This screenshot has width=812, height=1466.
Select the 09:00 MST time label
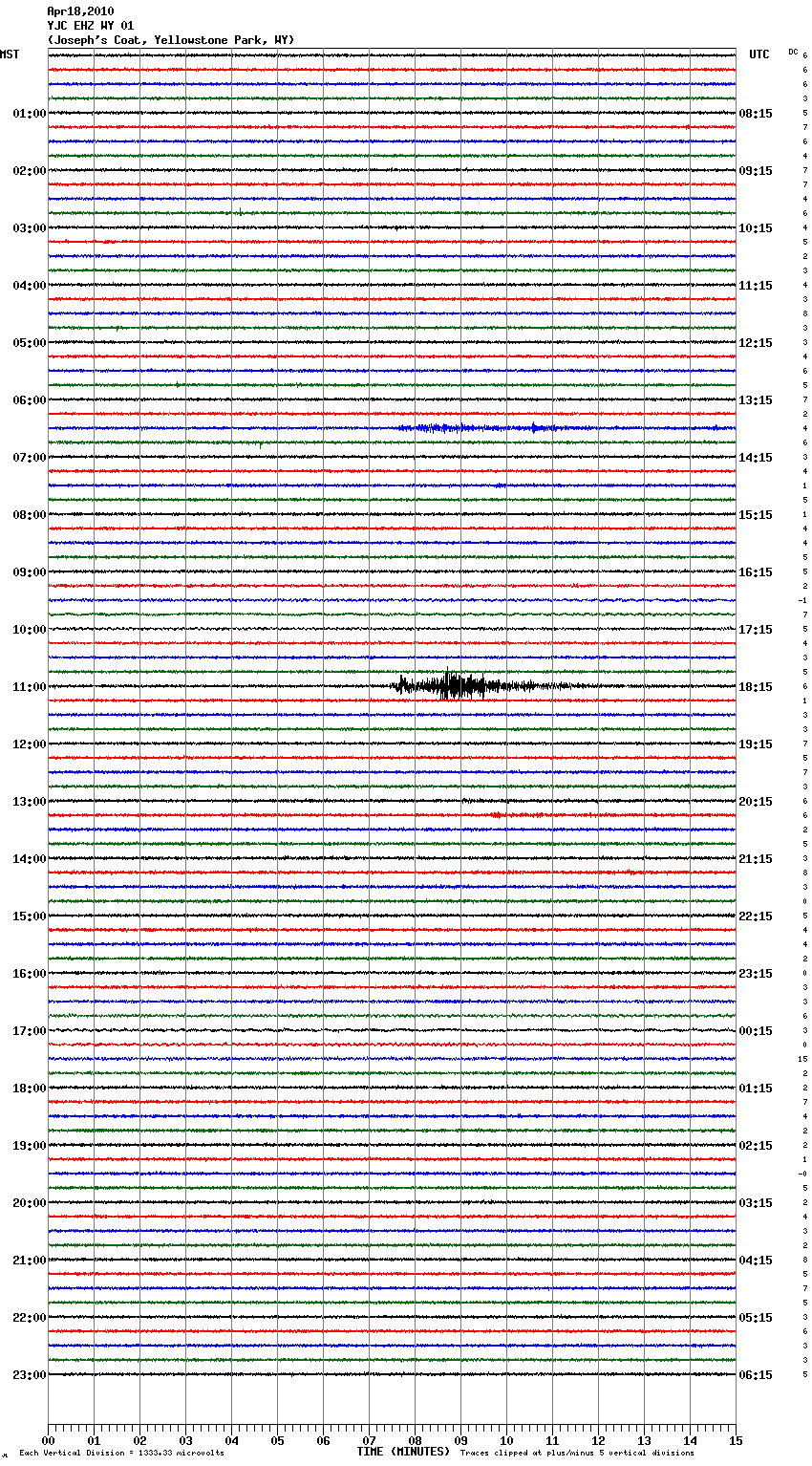pyautogui.click(x=29, y=572)
